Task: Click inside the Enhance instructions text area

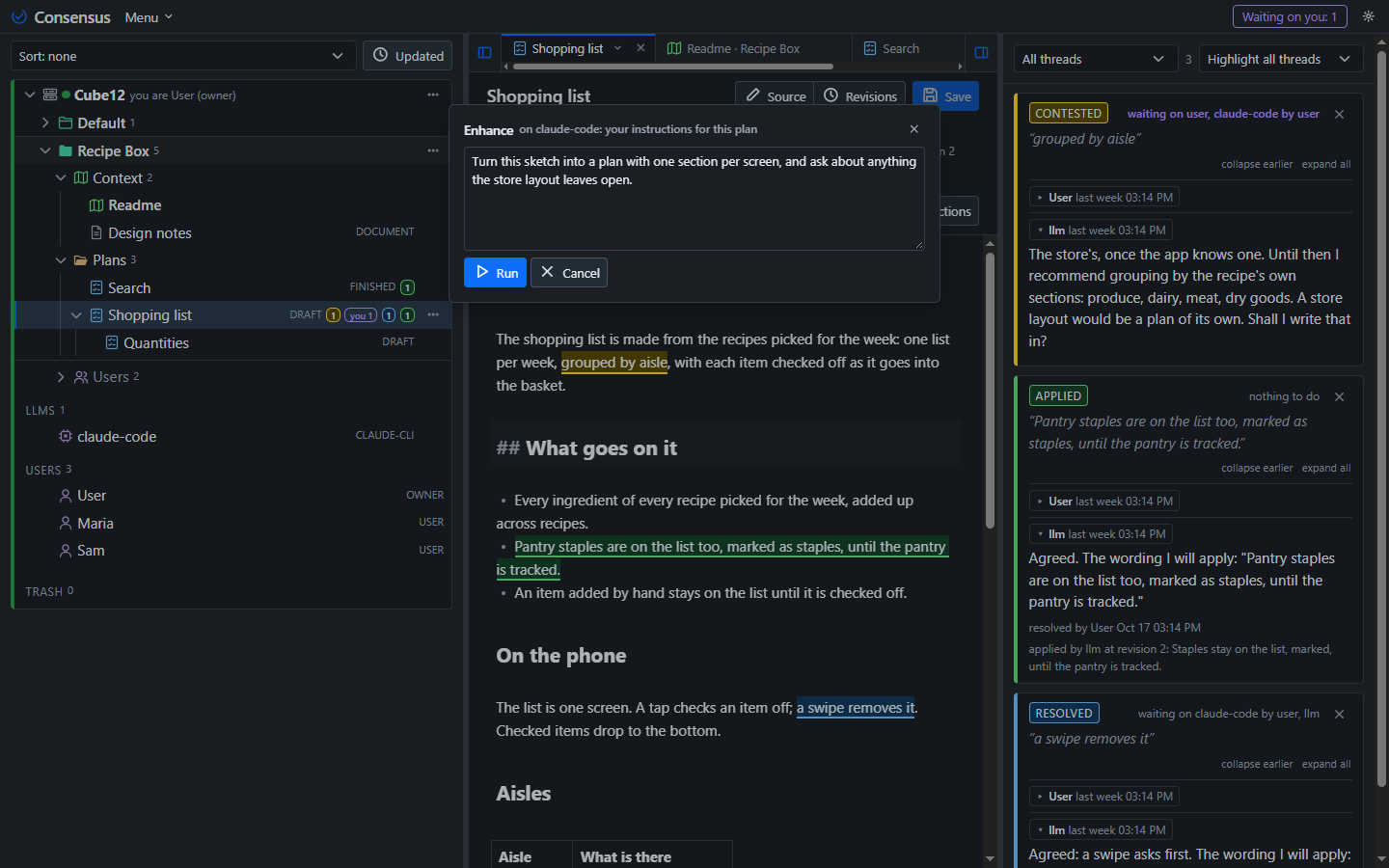Action: [694, 199]
